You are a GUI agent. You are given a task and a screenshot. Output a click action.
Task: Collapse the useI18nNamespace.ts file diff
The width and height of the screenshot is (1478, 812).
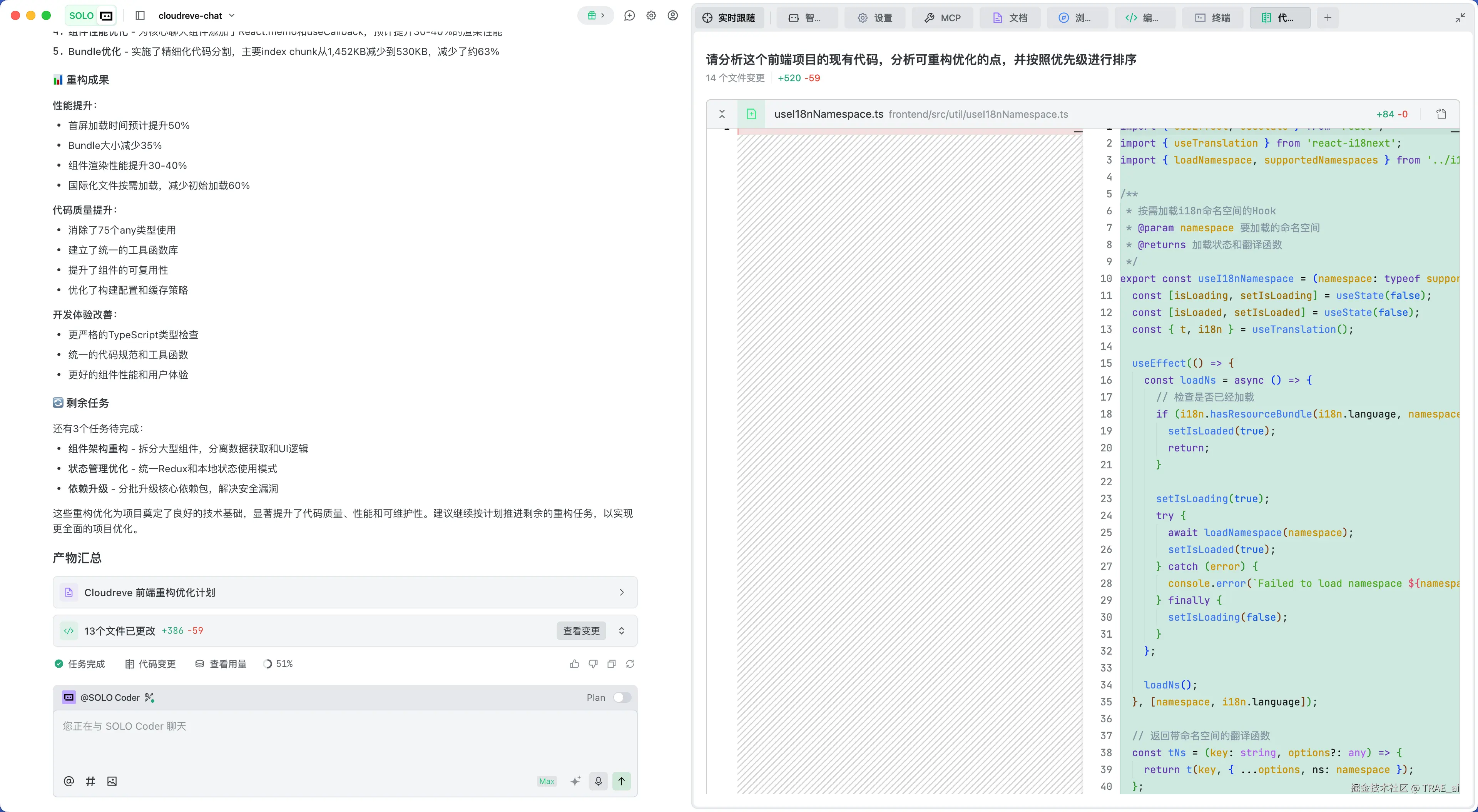pyautogui.click(x=722, y=114)
